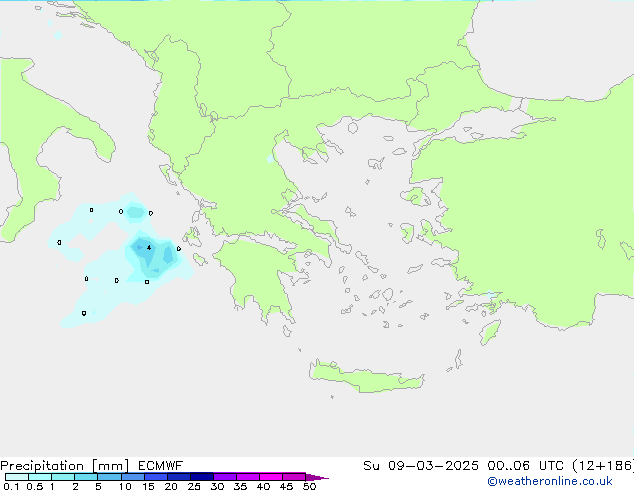Screen dimensions: 634x490
Task: Select the 5–10 mm legend color swatch
Action: pos(109,477)
